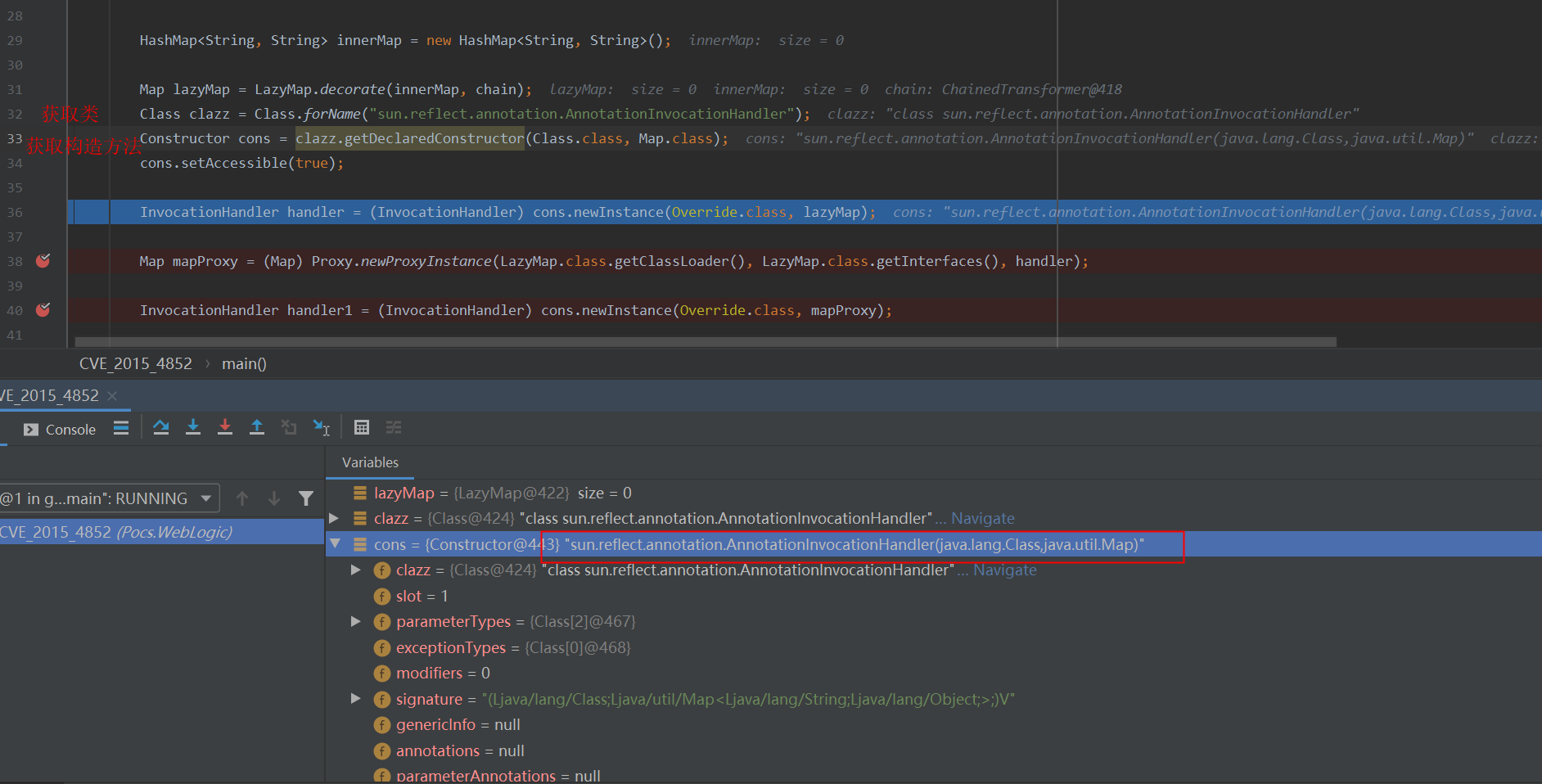
Task: Click the cons.setAccessible(true) line
Action: (241, 163)
